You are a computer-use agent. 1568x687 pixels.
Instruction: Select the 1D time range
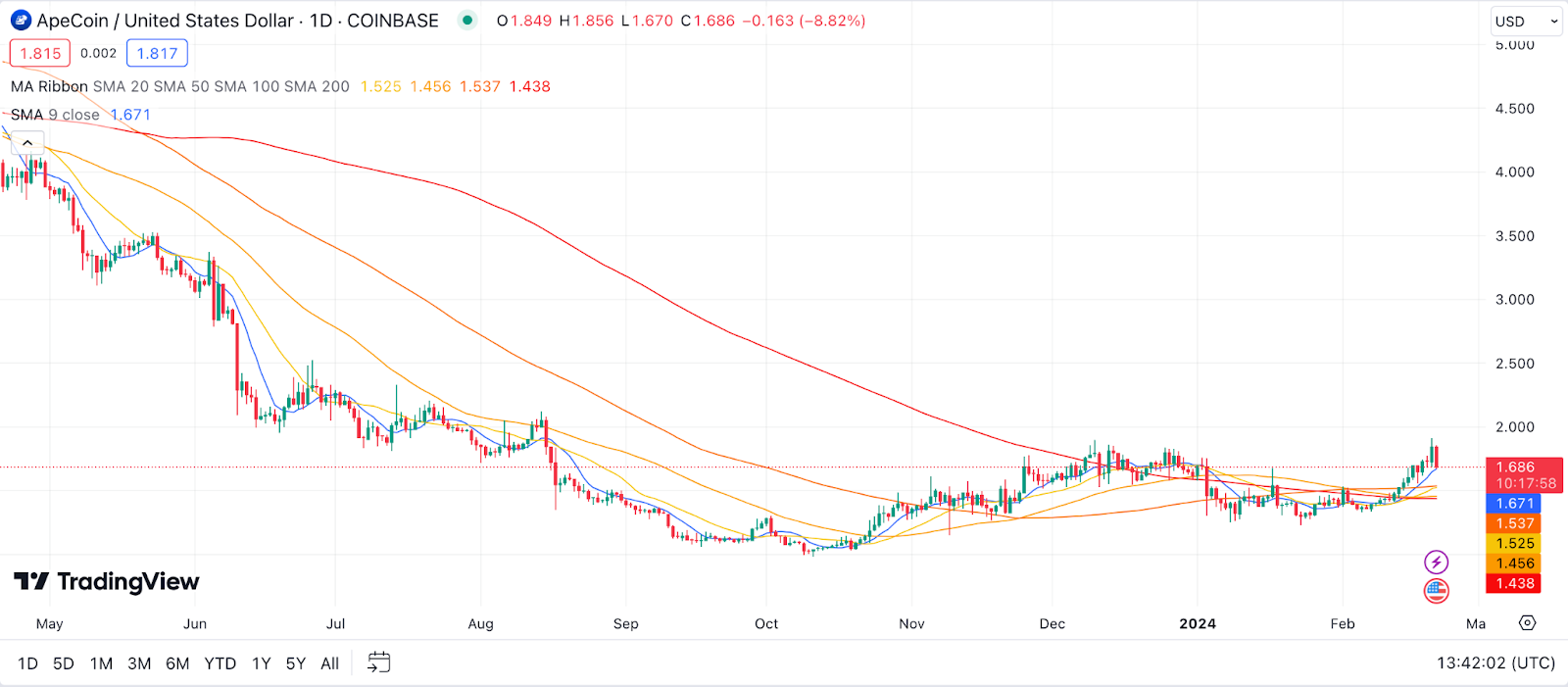click(x=27, y=663)
